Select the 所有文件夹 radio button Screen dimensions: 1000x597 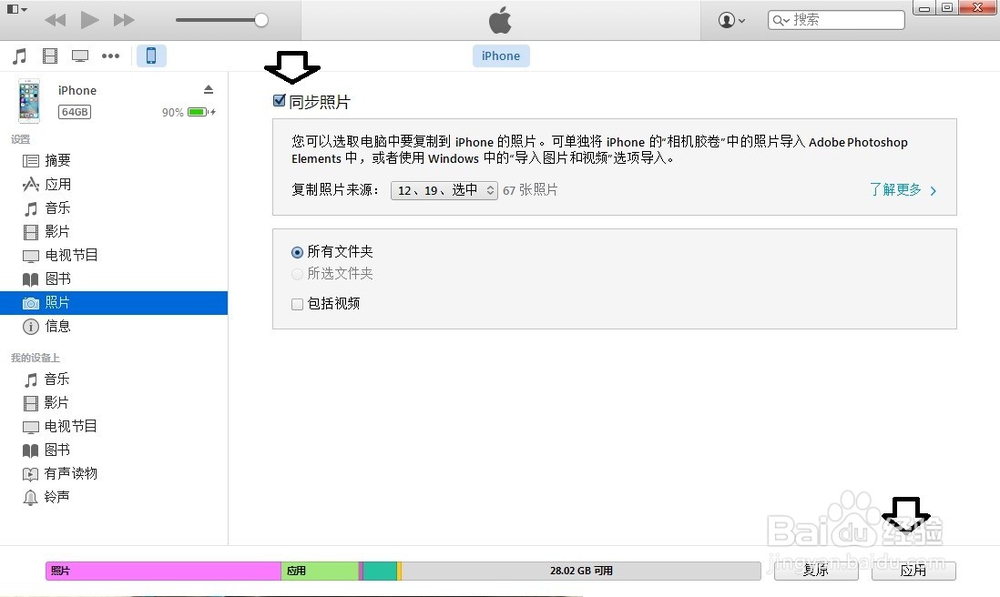[x=297, y=252]
